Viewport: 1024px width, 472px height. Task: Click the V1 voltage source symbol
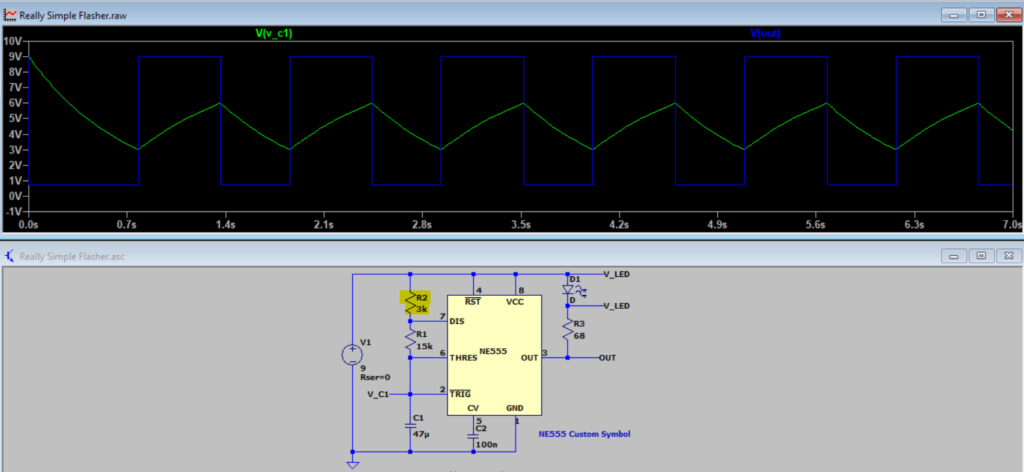[352, 355]
